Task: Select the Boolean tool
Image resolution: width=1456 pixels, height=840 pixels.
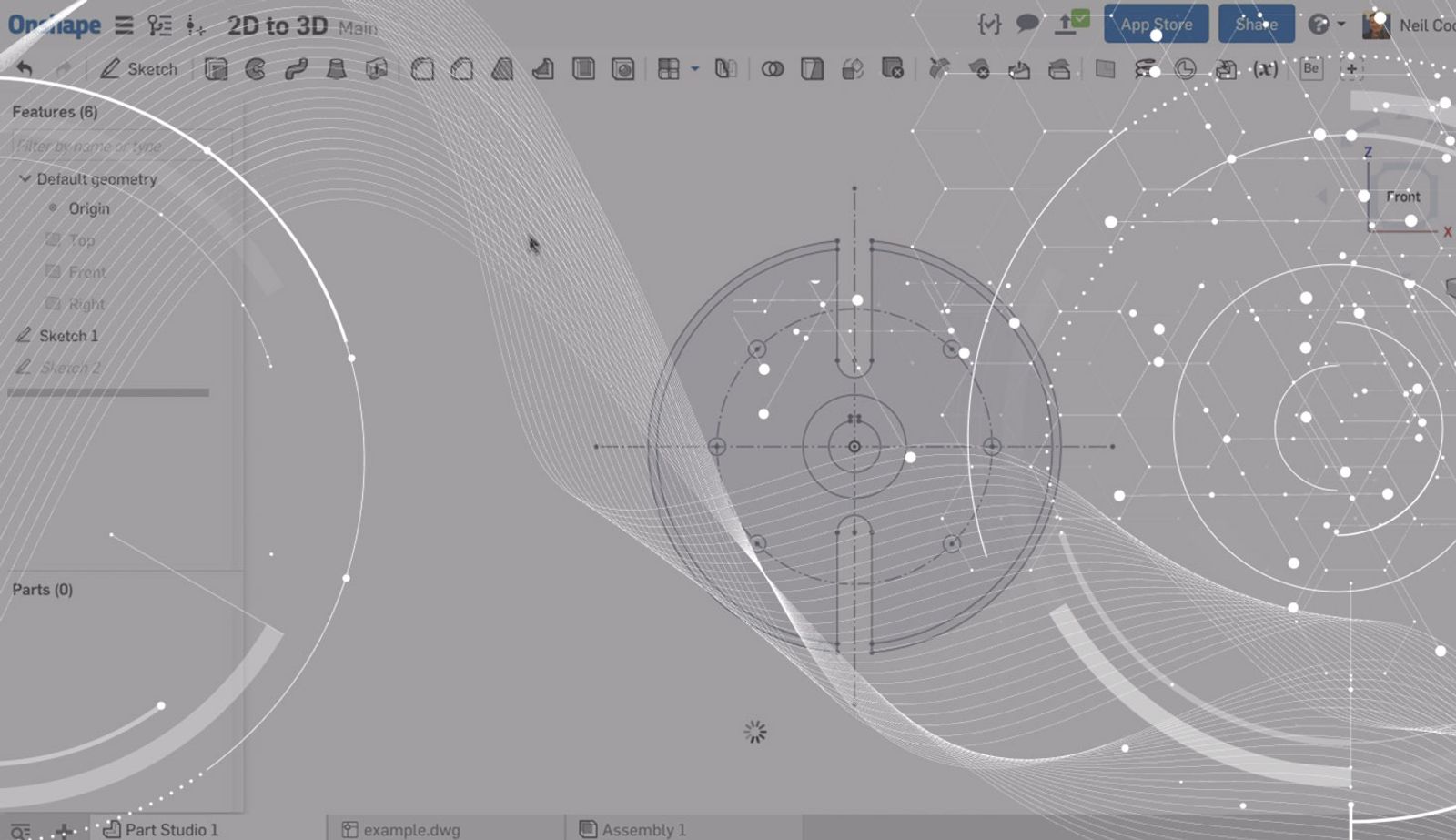Action: coord(773,69)
